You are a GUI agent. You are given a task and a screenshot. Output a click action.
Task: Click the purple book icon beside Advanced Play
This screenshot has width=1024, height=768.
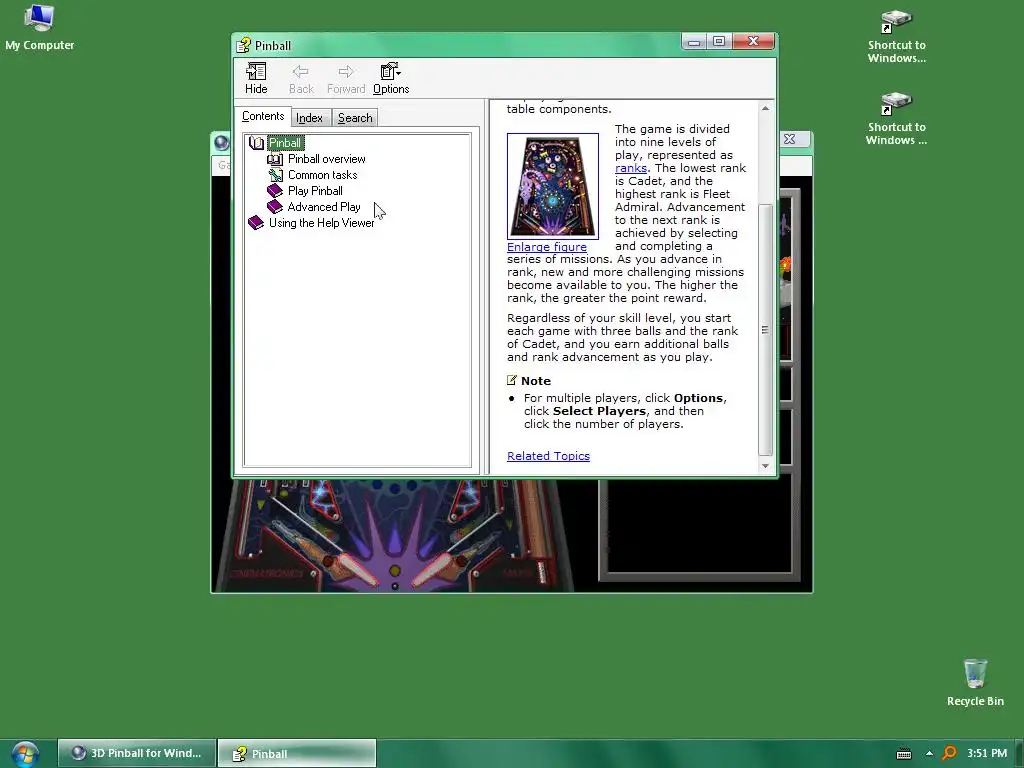pos(275,206)
